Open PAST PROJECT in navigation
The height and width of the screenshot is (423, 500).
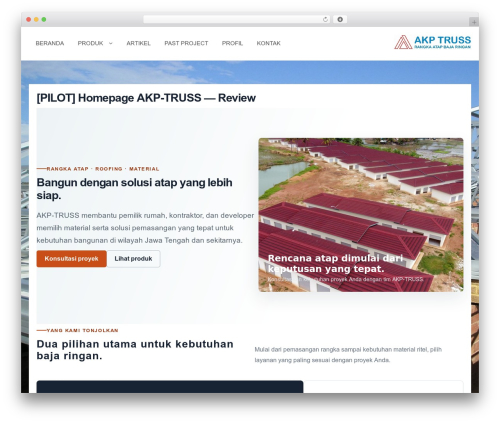point(186,43)
